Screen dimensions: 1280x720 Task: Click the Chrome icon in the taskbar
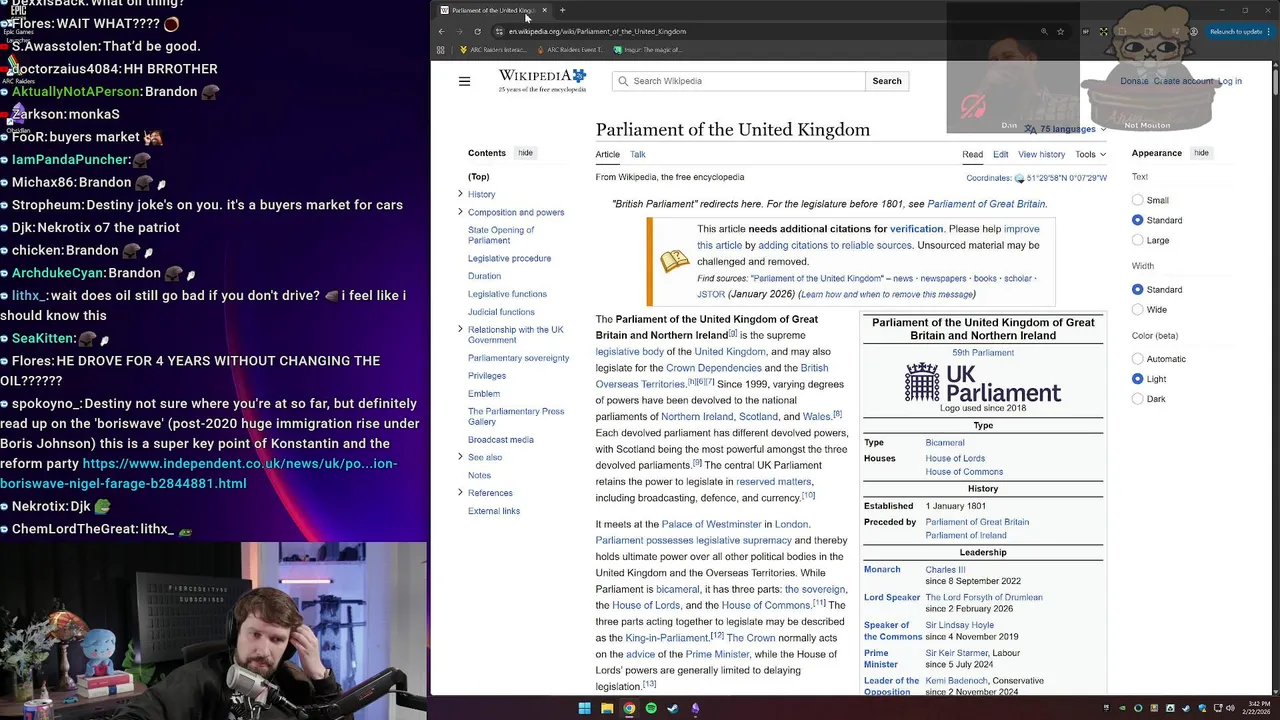[x=629, y=708]
